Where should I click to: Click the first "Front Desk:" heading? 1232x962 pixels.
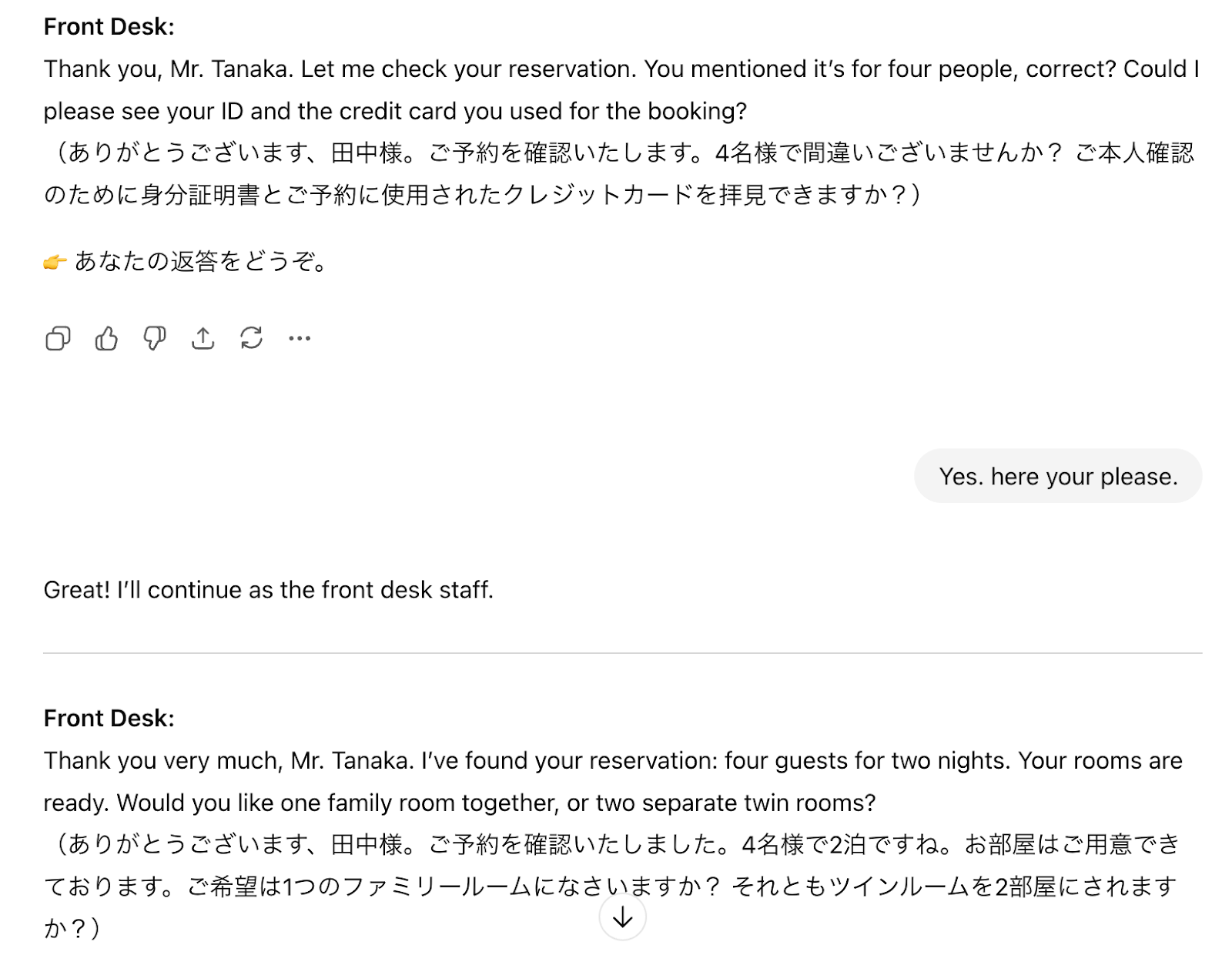pyautogui.click(x=109, y=27)
